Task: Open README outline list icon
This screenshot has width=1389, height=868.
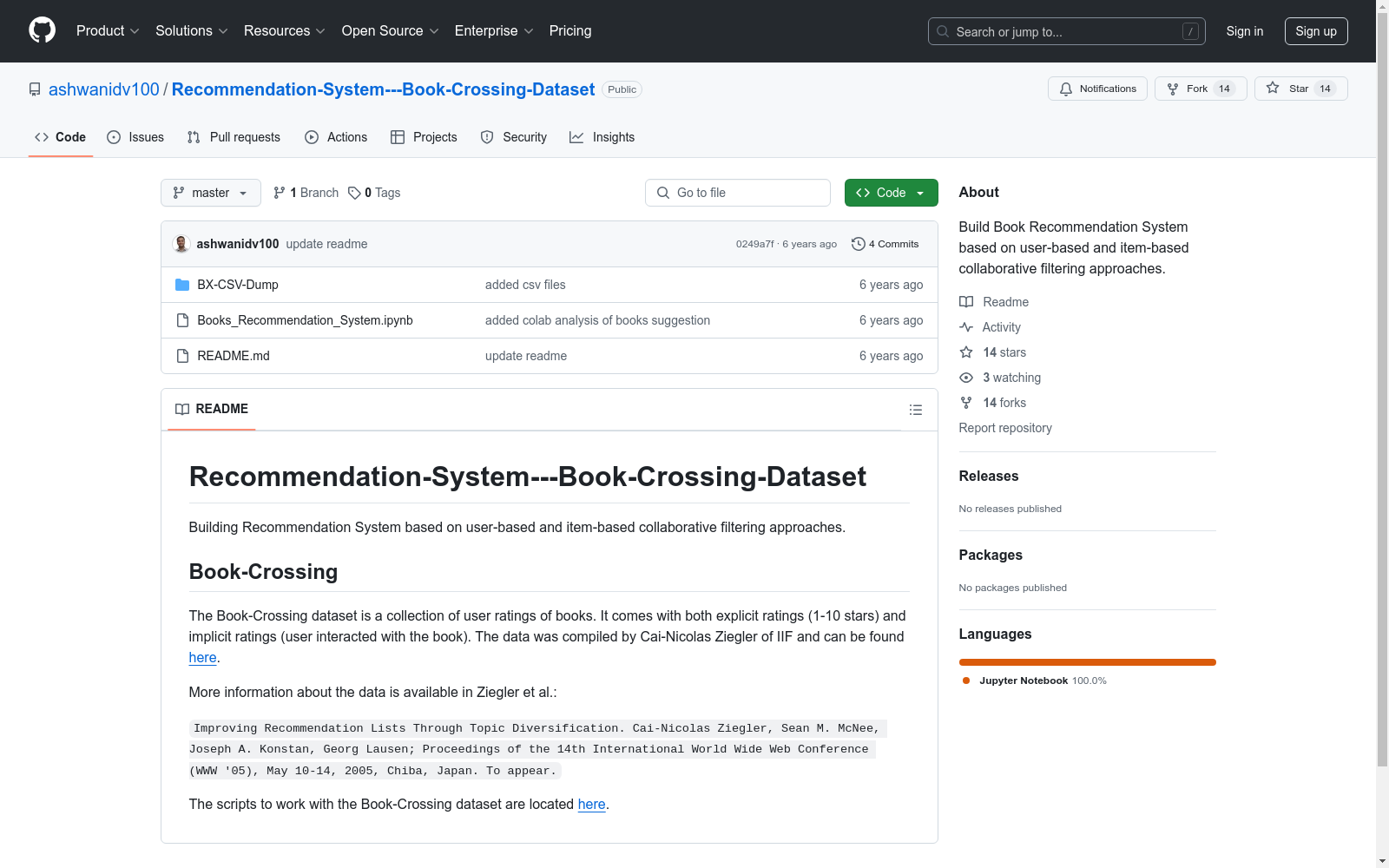Action: [x=915, y=410]
